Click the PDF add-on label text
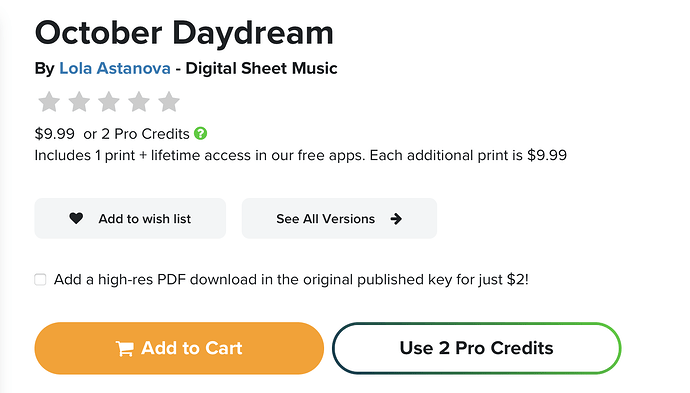 pyautogui.click(x=291, y=279)
